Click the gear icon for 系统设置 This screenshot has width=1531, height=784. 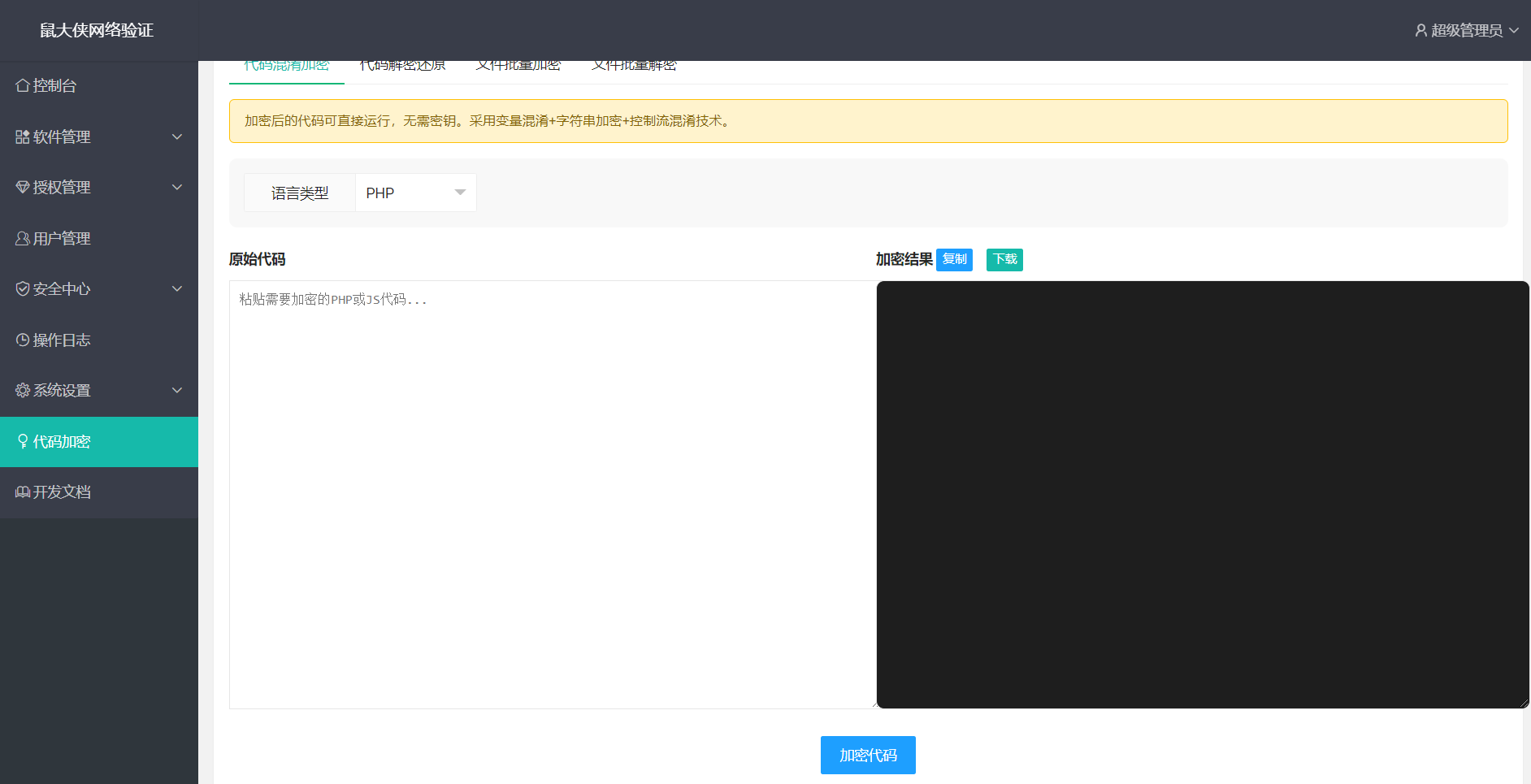coord(23,390)
